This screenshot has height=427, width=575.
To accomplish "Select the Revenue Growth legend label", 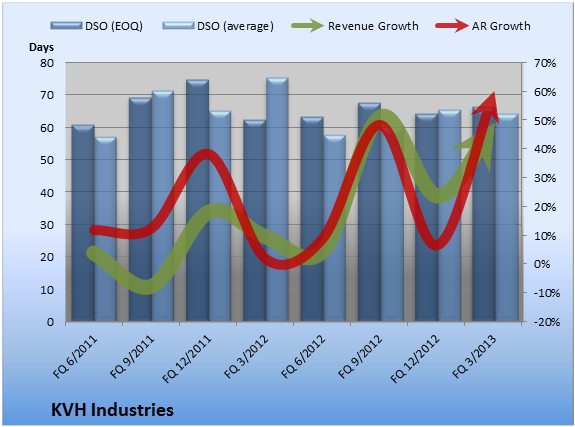I will pos(373,26).
